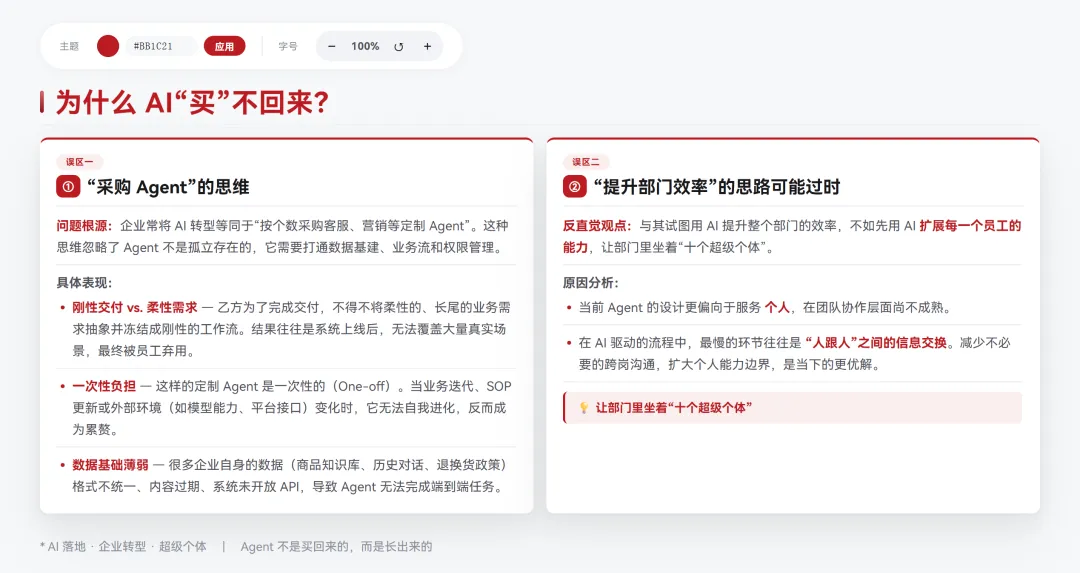Increase font size with plus button
The width and height of the screenshot is (1080, 573).
click(x=427, y=46)
